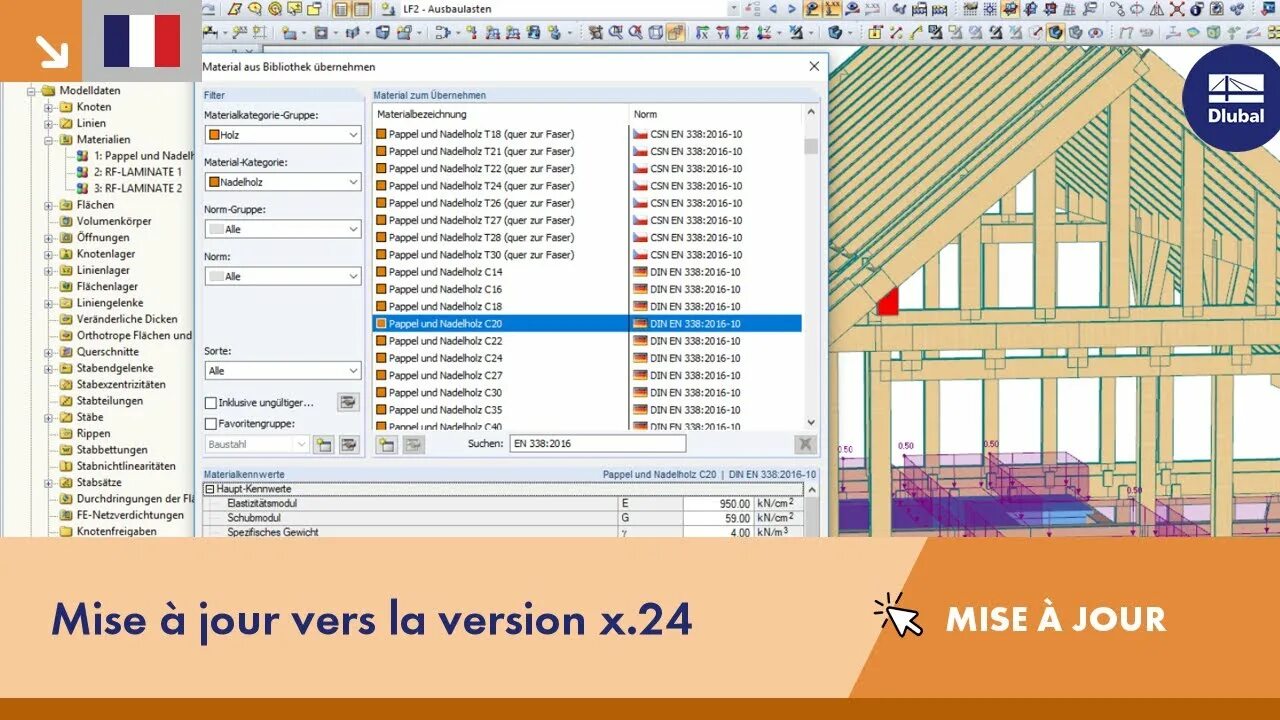Click the filter icon beside Inklusive ungültiger
The height and width of the screenshot is (720, 1280).
coord(348,402)
